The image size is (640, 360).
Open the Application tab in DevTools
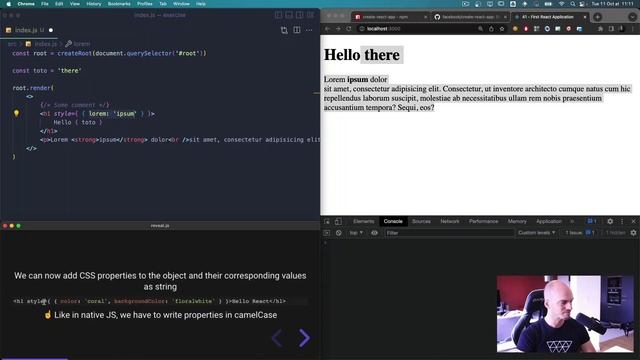(549, 221)
